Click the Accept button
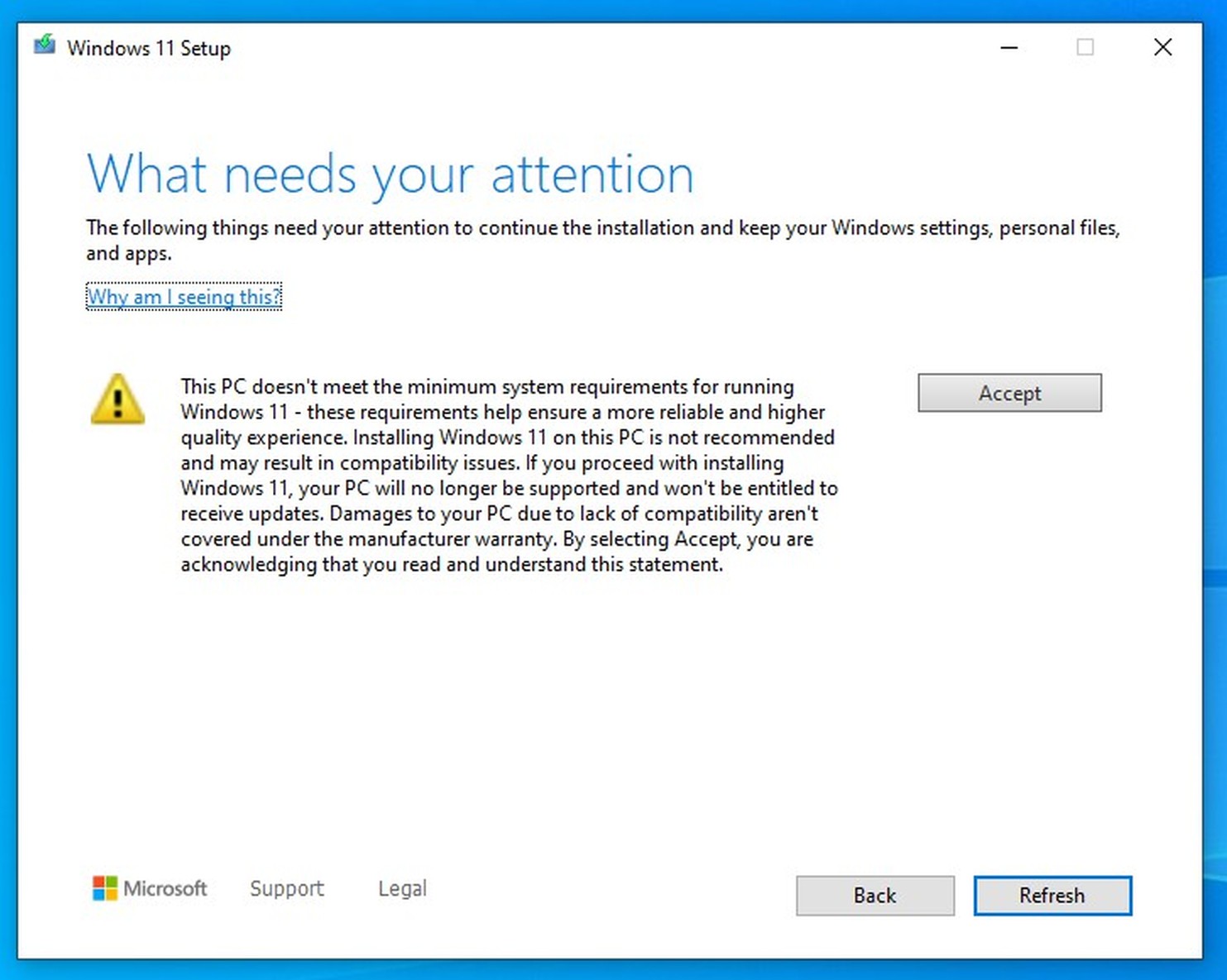 [x=1009, y=393]
